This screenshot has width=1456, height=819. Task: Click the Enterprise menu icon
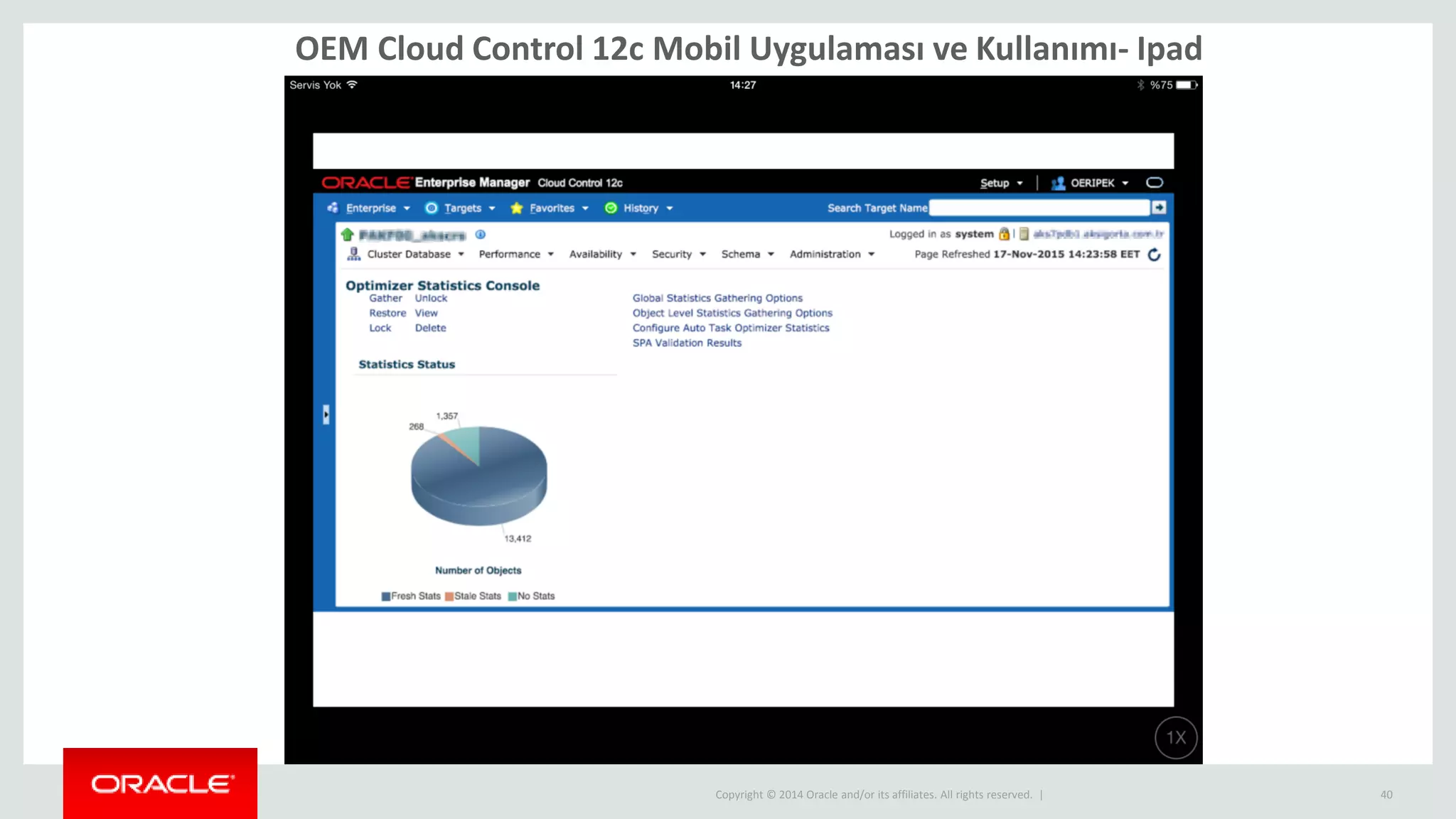[333, 208]
